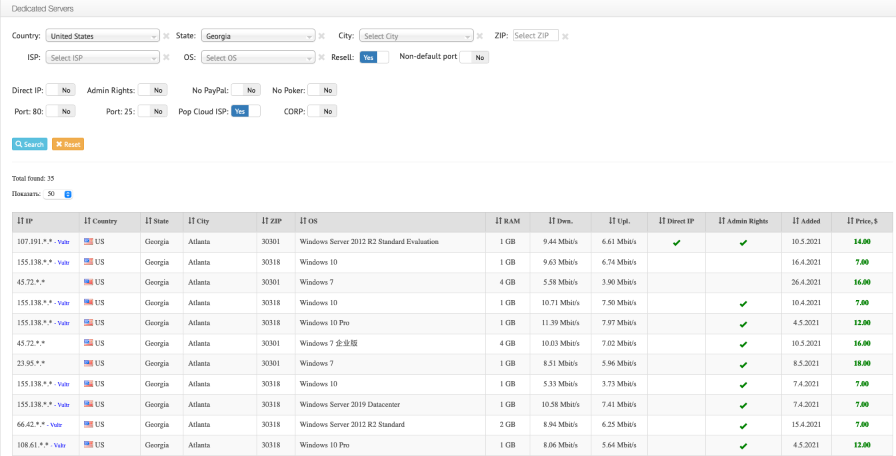896x456 pixels.
Task: Open the Select OS dropdown
Action: point(259,58)
